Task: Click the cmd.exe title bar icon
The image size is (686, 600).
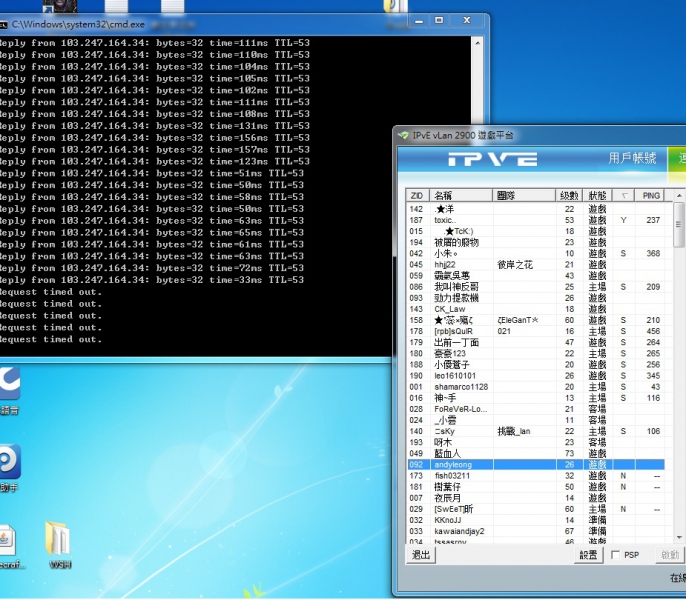Action: [x=3, y=21]
